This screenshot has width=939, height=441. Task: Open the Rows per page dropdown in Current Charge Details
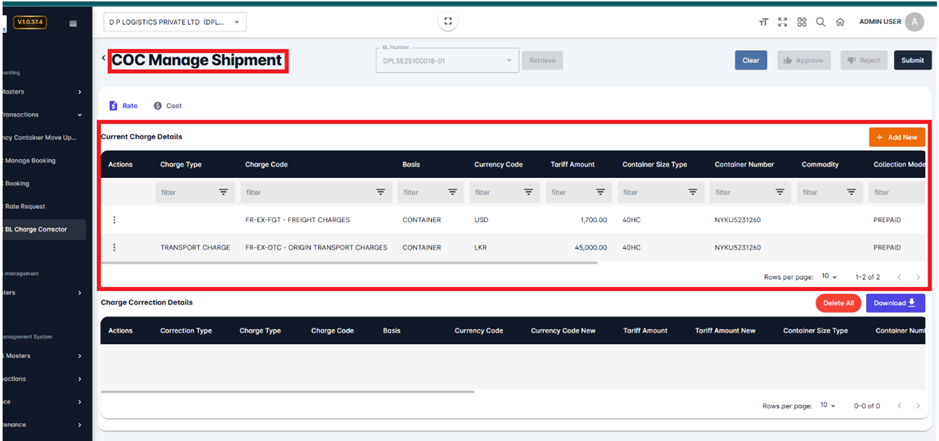click(x=829, y=276)
